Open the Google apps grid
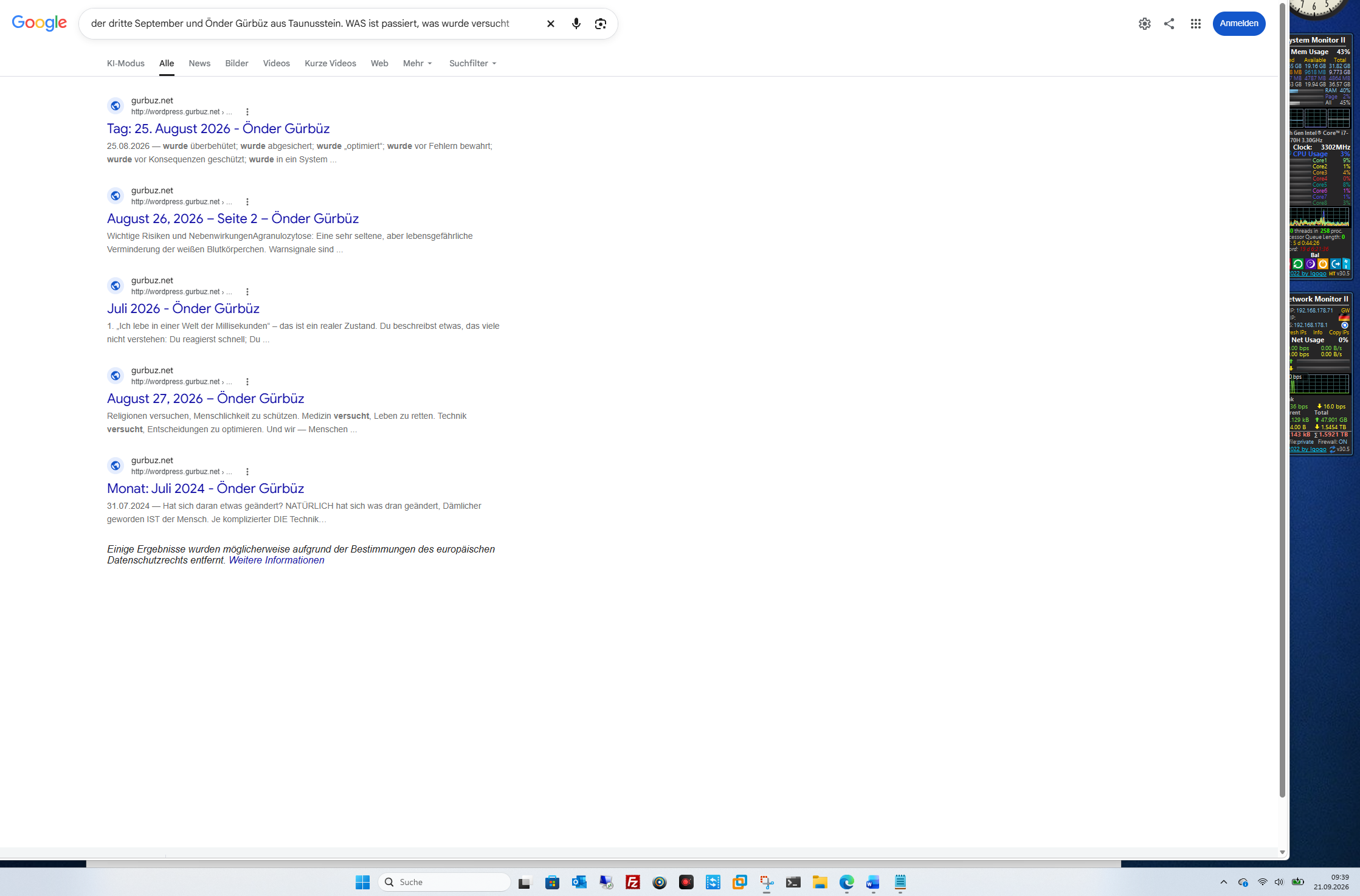The height and width of the screenshot is (896, 1360). [1196, 24]
